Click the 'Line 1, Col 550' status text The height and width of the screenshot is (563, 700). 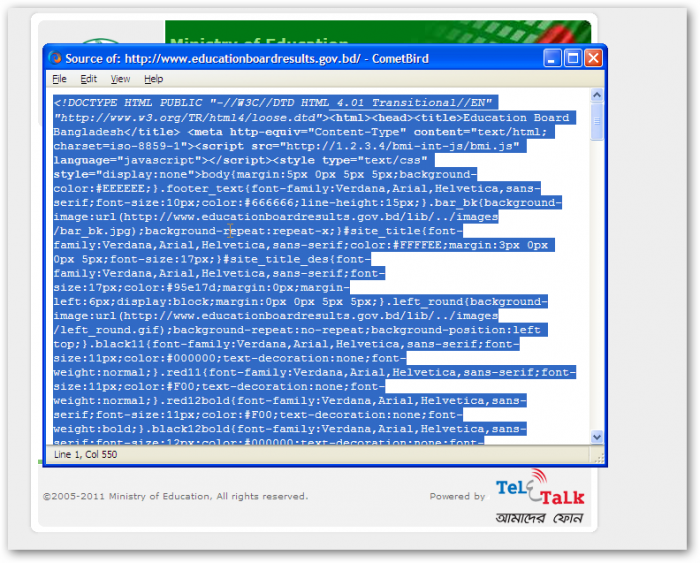click(85, 455)
